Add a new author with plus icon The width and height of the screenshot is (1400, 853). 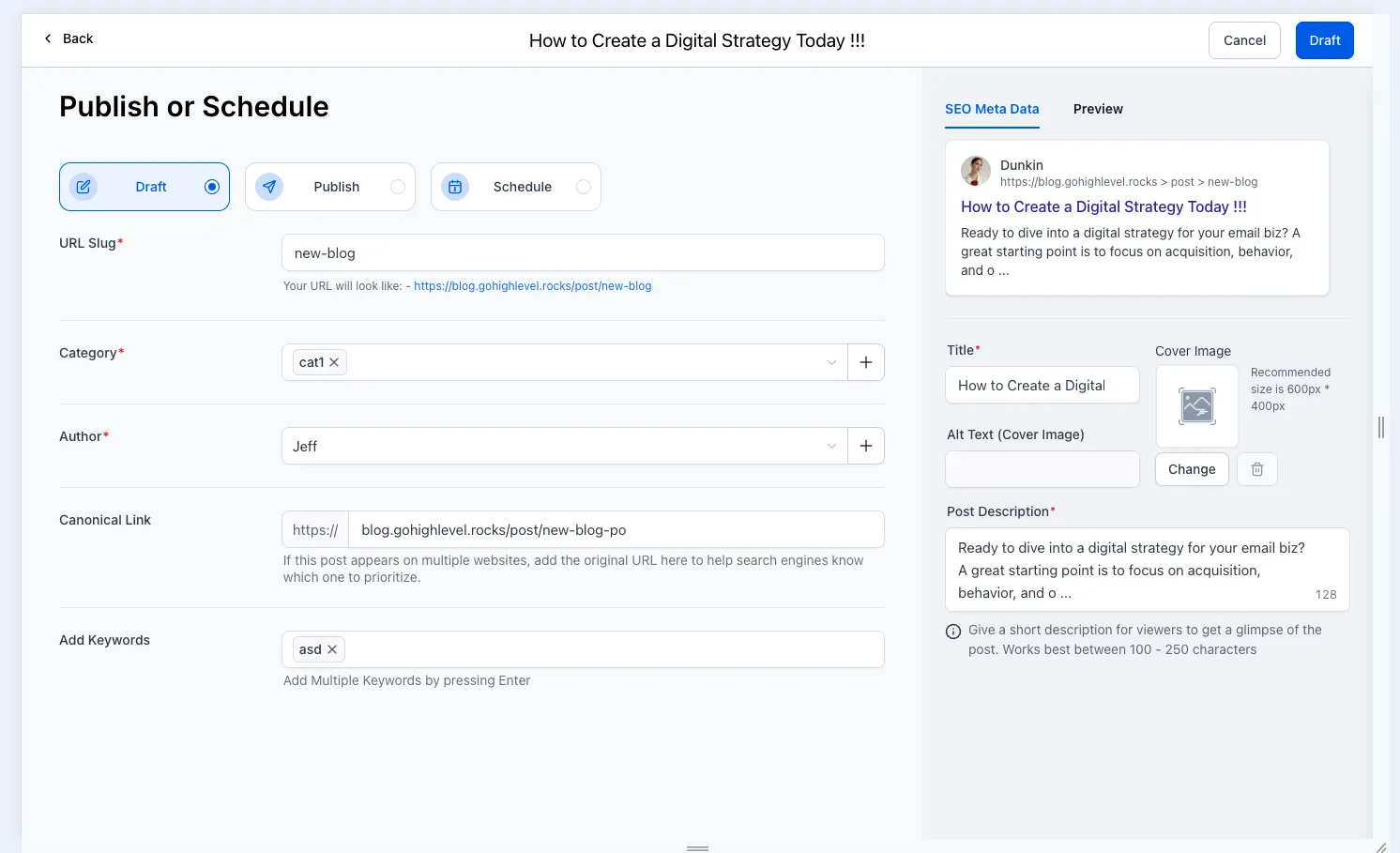click(x=866, y=446)
